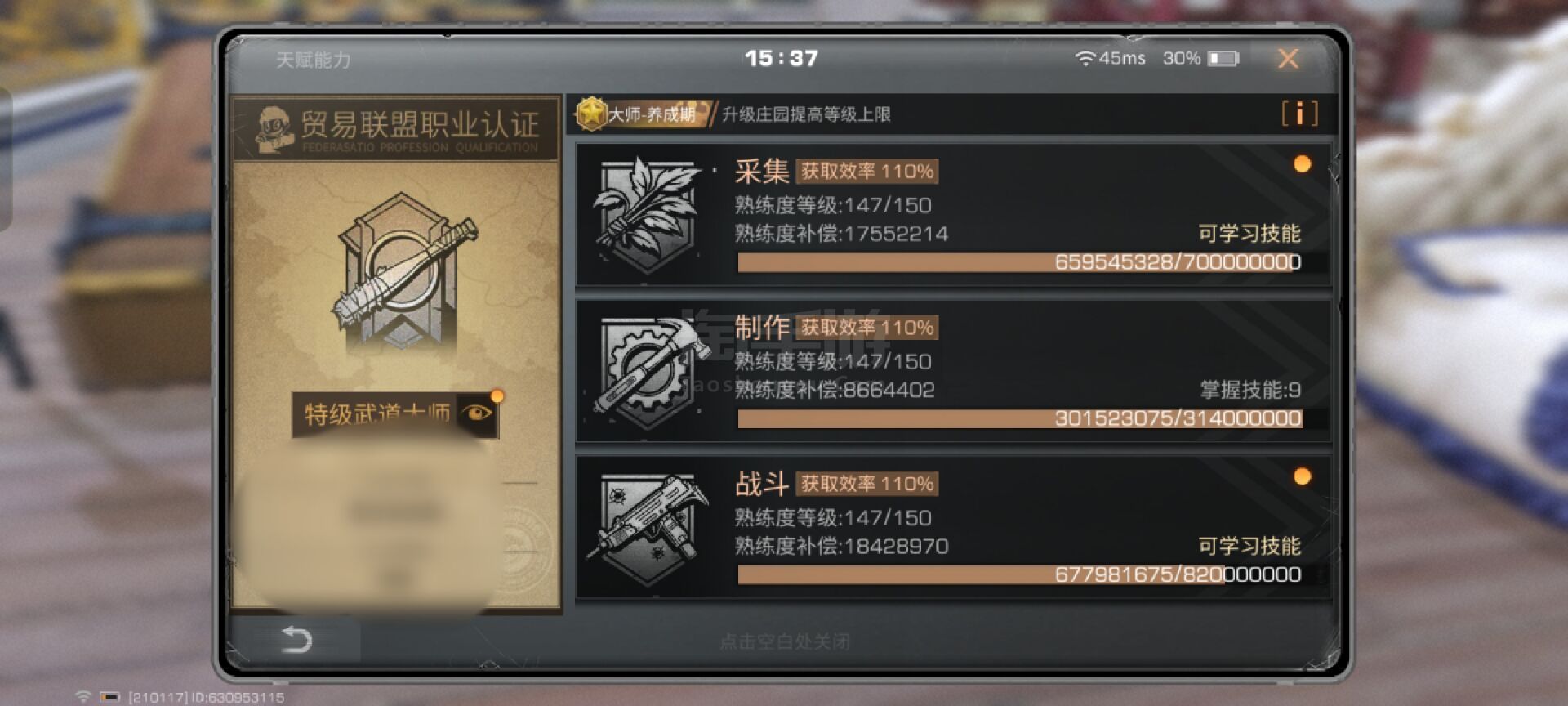
Task: Click the back arrow icon
Action: tap(296, 639)
